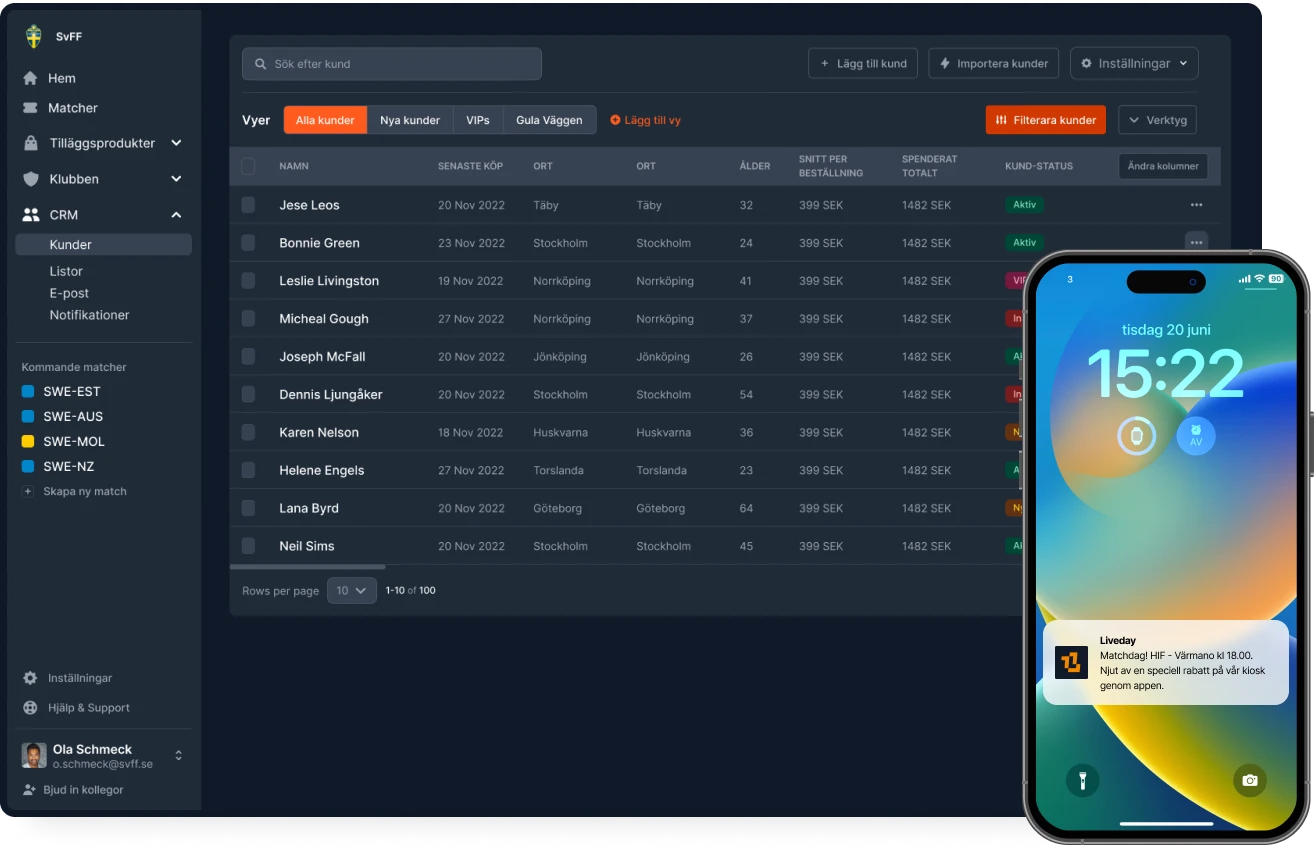
Task: Tap the flashlight icon on phone lockscreen
Action: (1082, 780)
